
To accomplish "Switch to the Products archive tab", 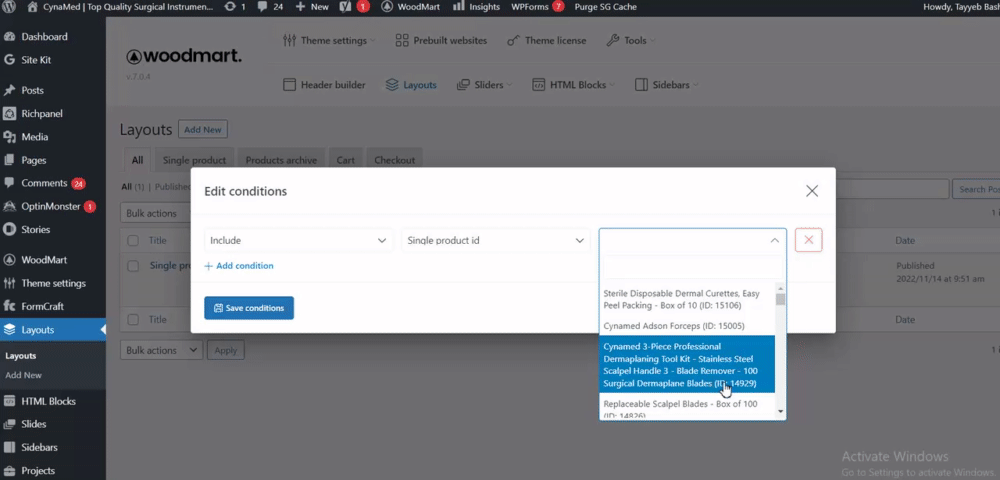I will tap(281, 160).
